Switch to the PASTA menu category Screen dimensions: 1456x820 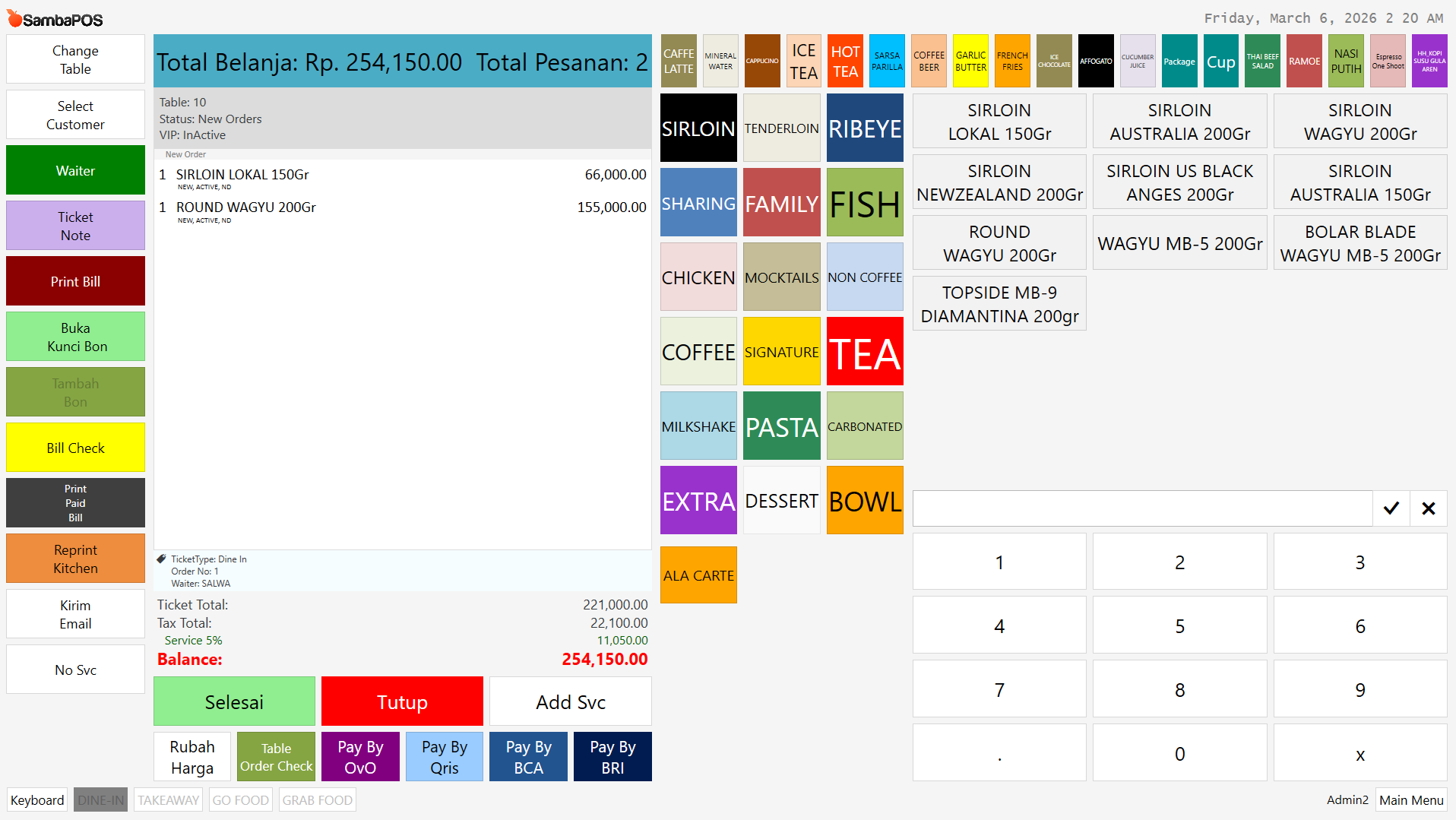781,426
